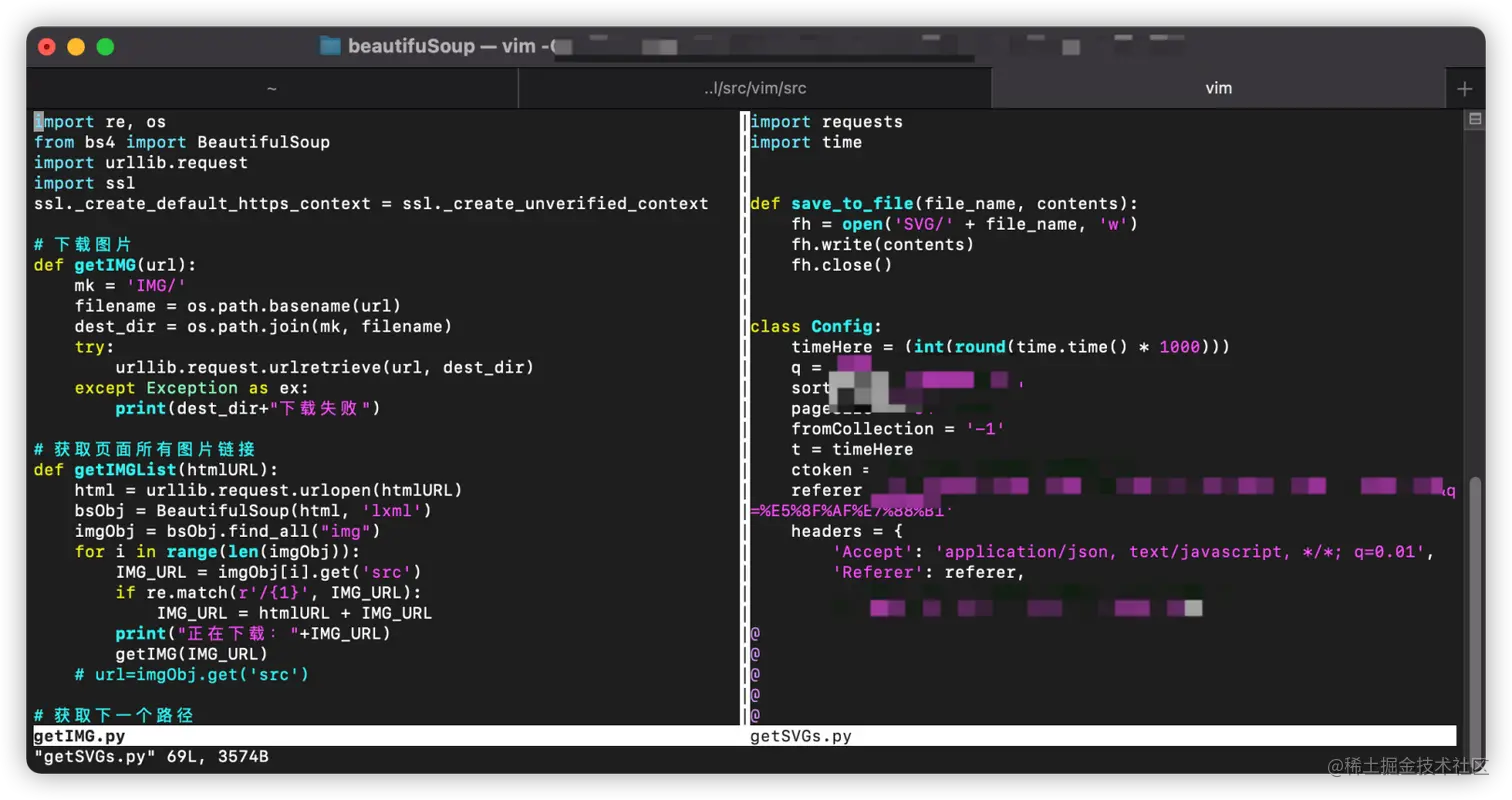This screenshot has height=800, width=1512.
Task: Click the 'Accept': 'application/json' header line
Action: pyautogui.click(x=1134, y=551)
